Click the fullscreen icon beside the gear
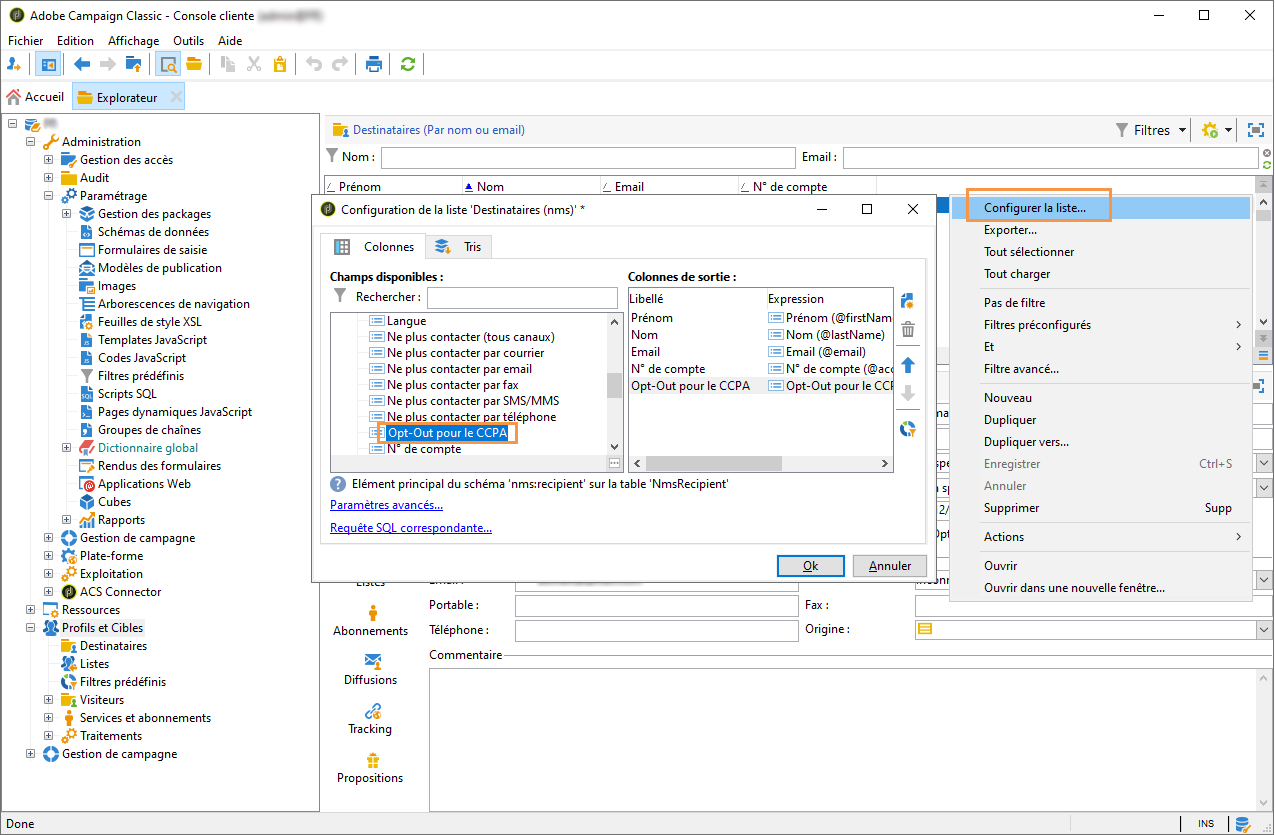 point(1255,130)
